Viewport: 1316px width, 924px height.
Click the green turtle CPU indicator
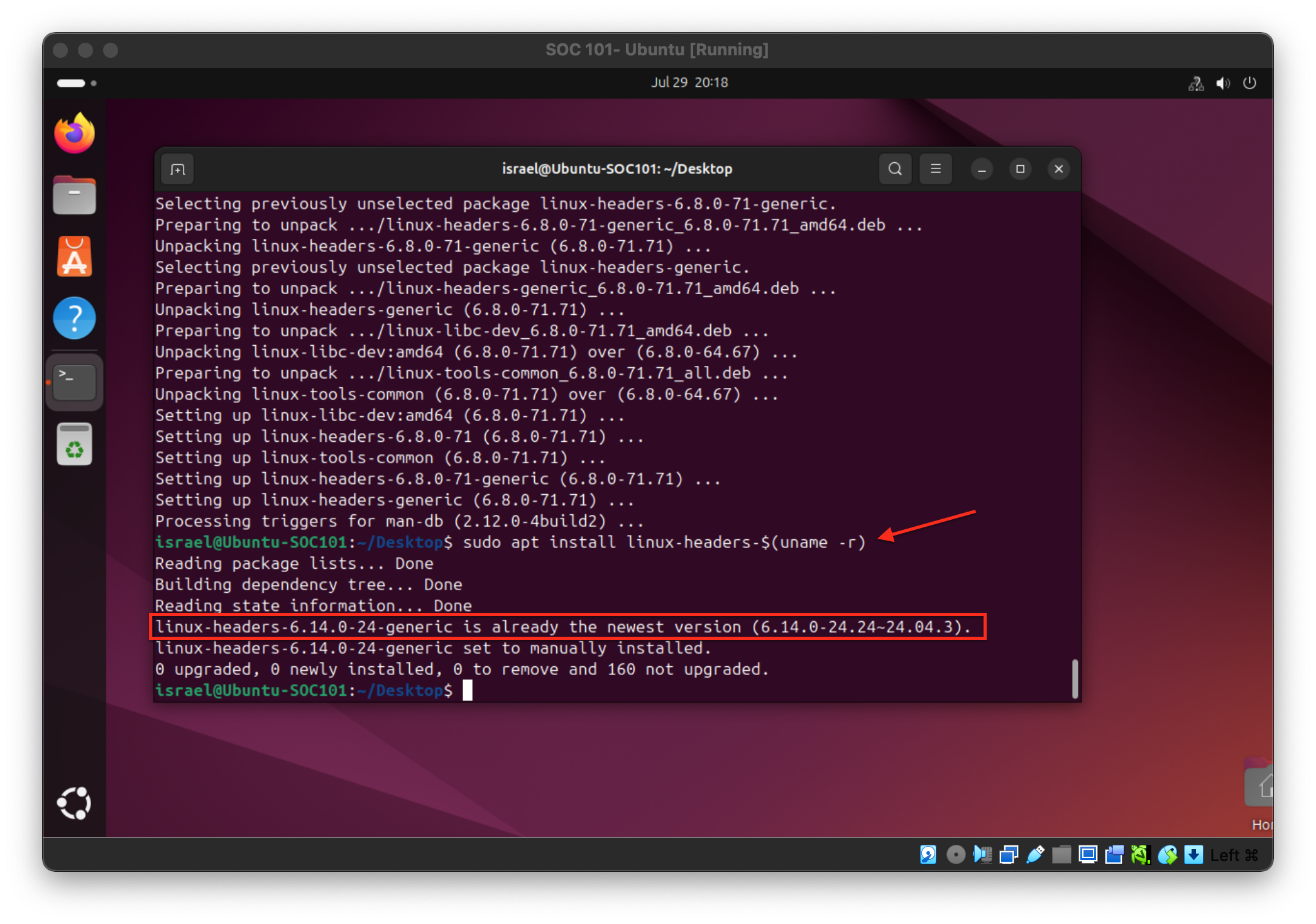click(x=1141, y=855)
